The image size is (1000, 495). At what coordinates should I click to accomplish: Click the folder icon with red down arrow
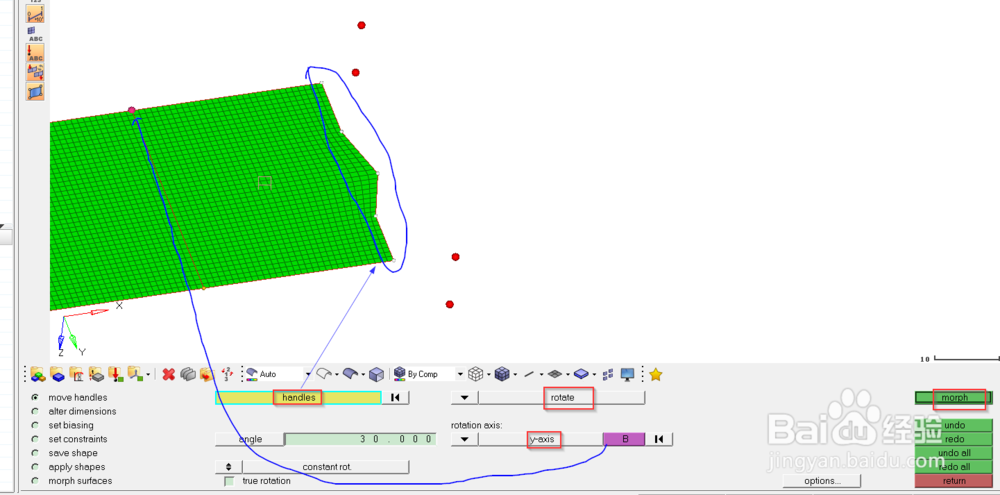(115, 374)
